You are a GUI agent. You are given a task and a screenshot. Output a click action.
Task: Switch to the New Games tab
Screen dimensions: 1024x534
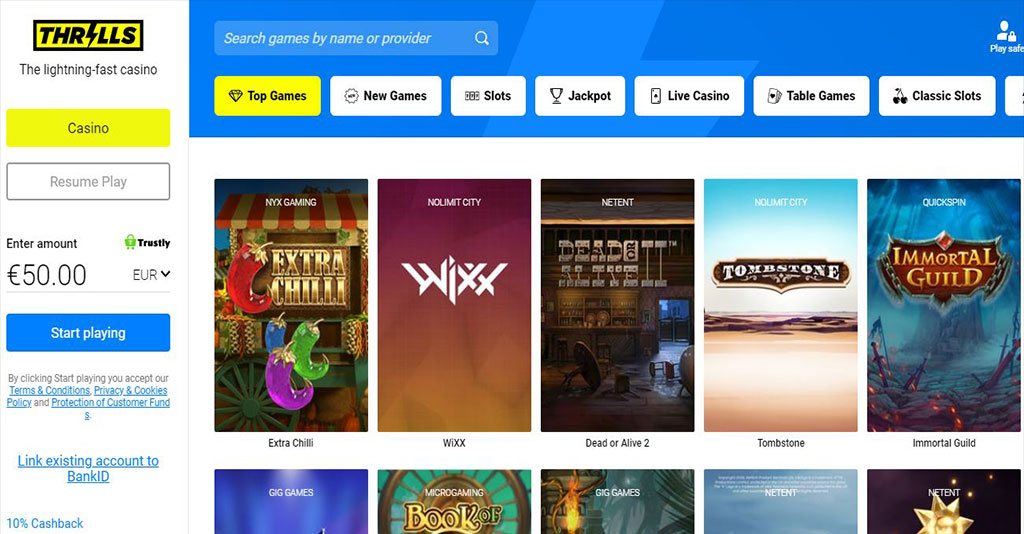[385, 96]
